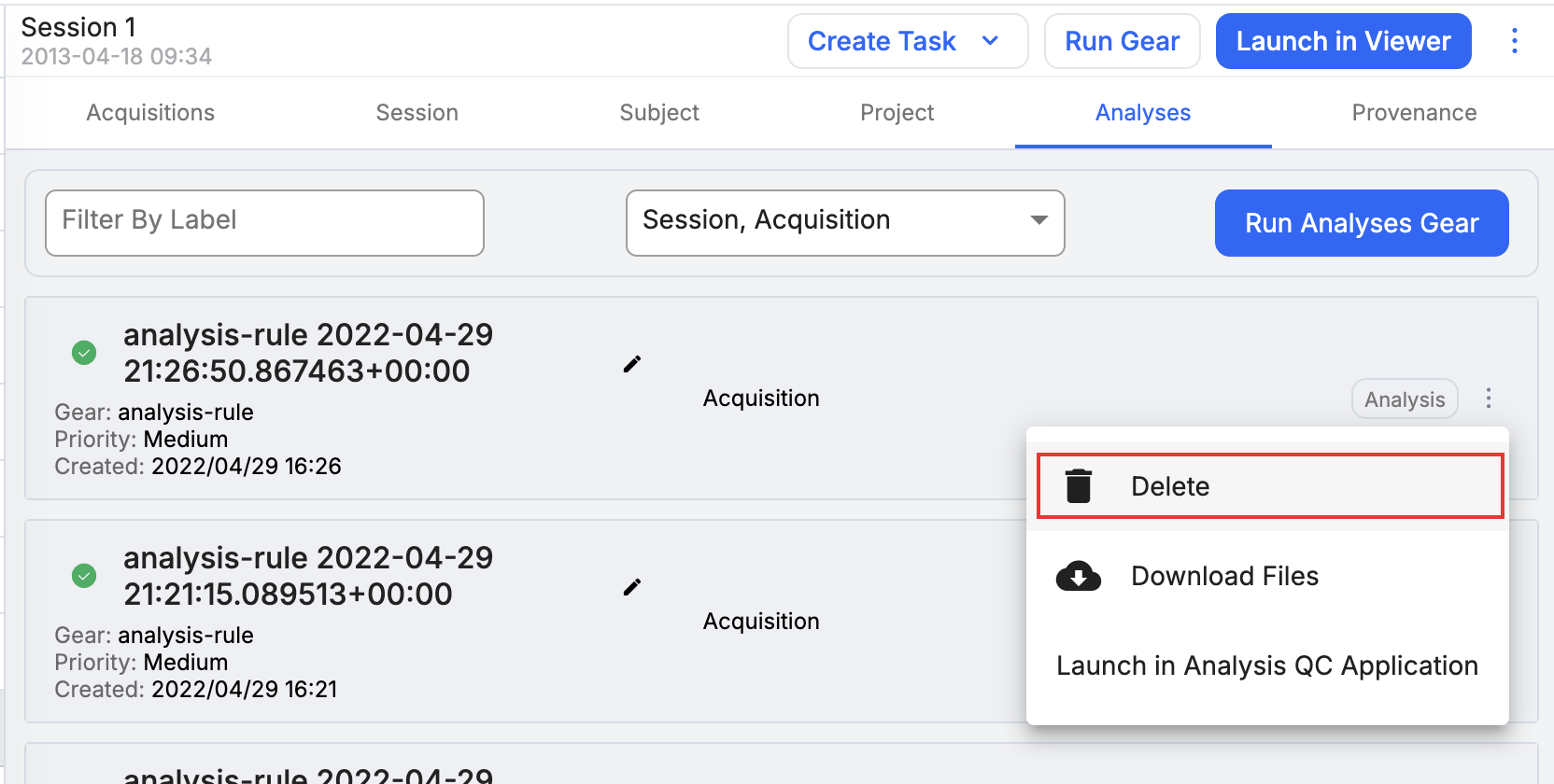Viewport: 1554px width, 784px height.
Task: Select the Analyses tab
Action: [x=1143, y=113]
